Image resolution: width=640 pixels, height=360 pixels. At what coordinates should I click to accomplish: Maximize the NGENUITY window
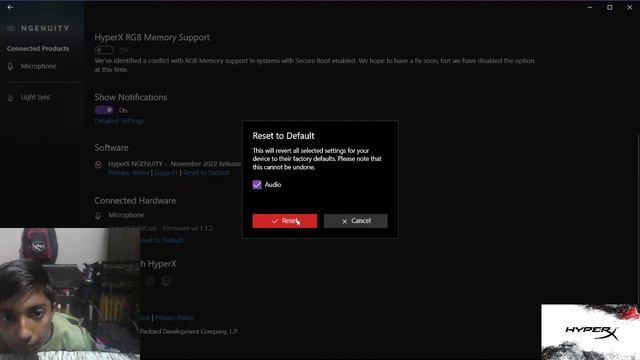click(x=610, y=7)
